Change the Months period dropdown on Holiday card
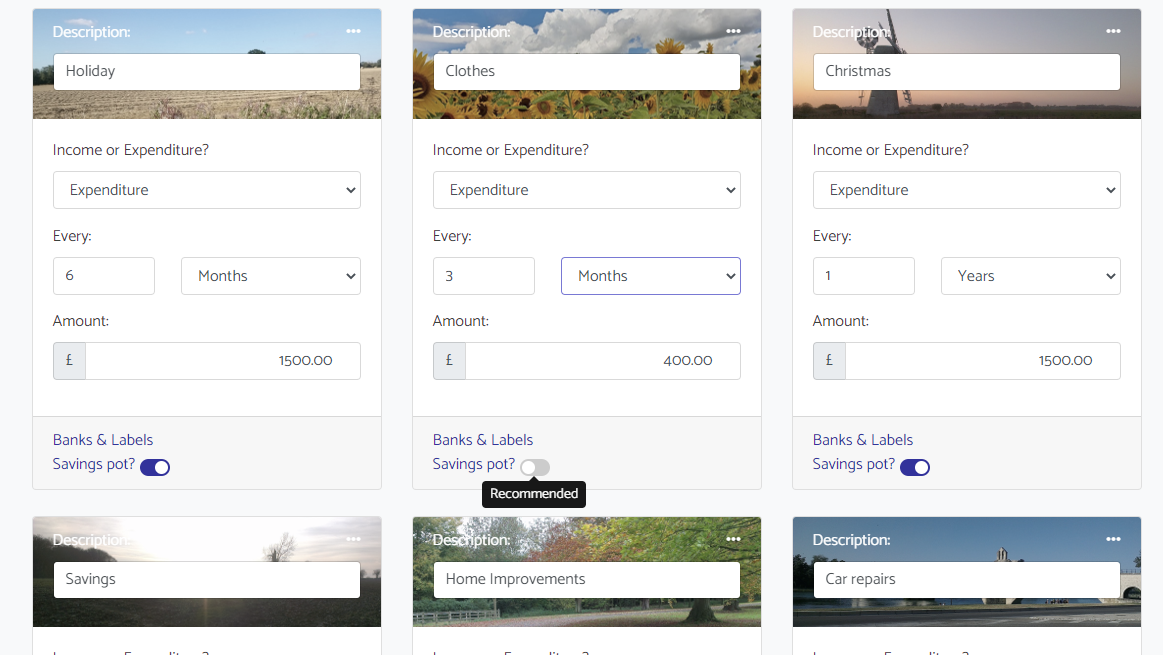Viewport: 1163px width, 655px height. [271, 276]
